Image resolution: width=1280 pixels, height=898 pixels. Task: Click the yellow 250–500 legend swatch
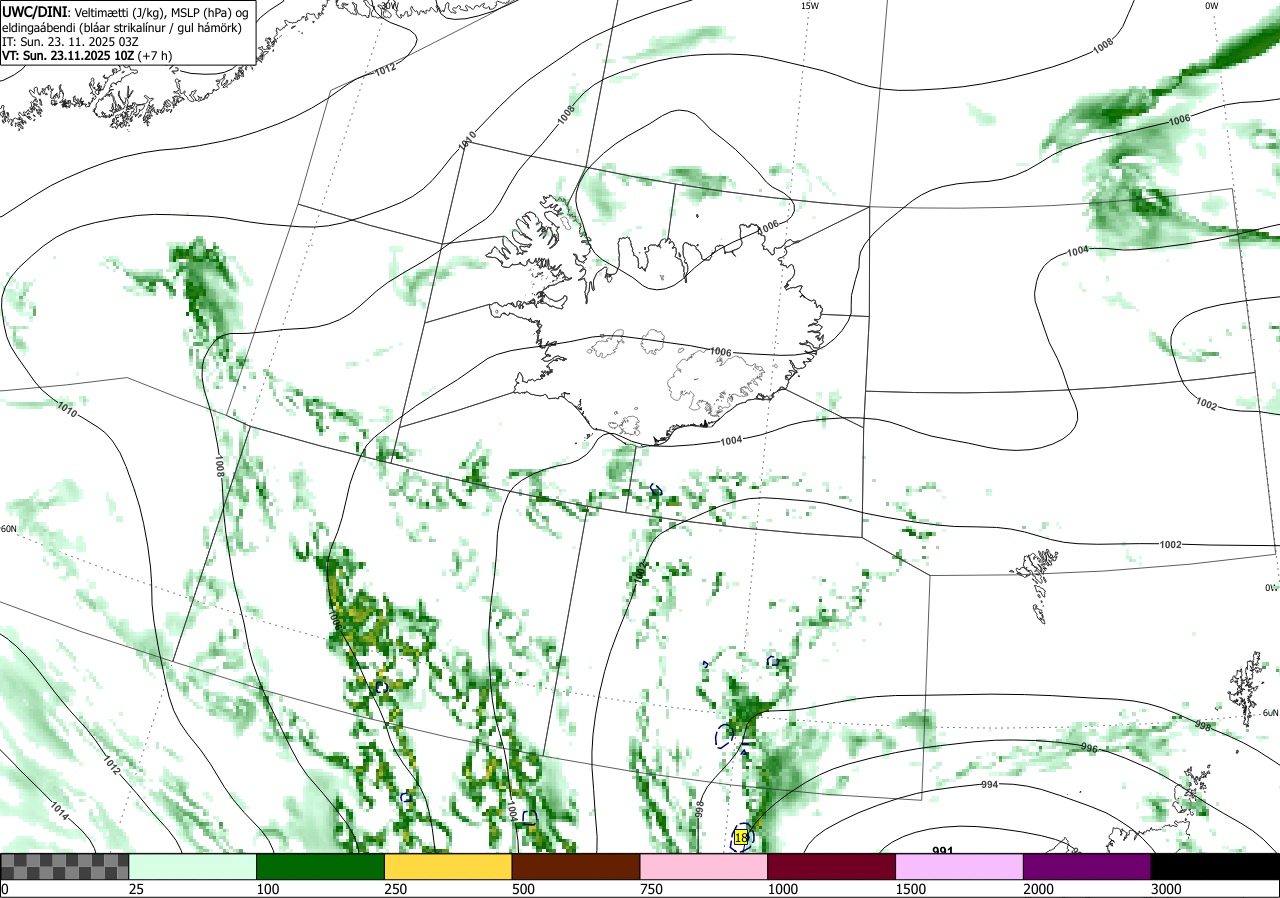click(x=448, y=866)
